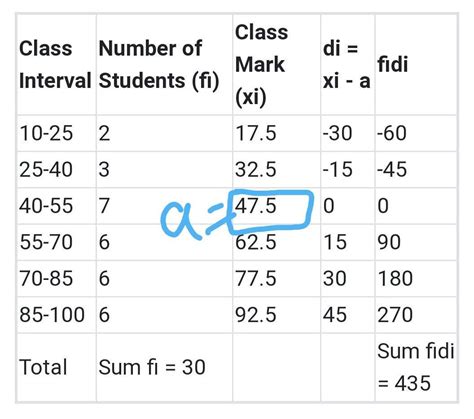The width and height of the screenshot is (474, 419).
Task: Select the Number of Students (fi) header
Action: pyautogui.click(x=164, y=64)
